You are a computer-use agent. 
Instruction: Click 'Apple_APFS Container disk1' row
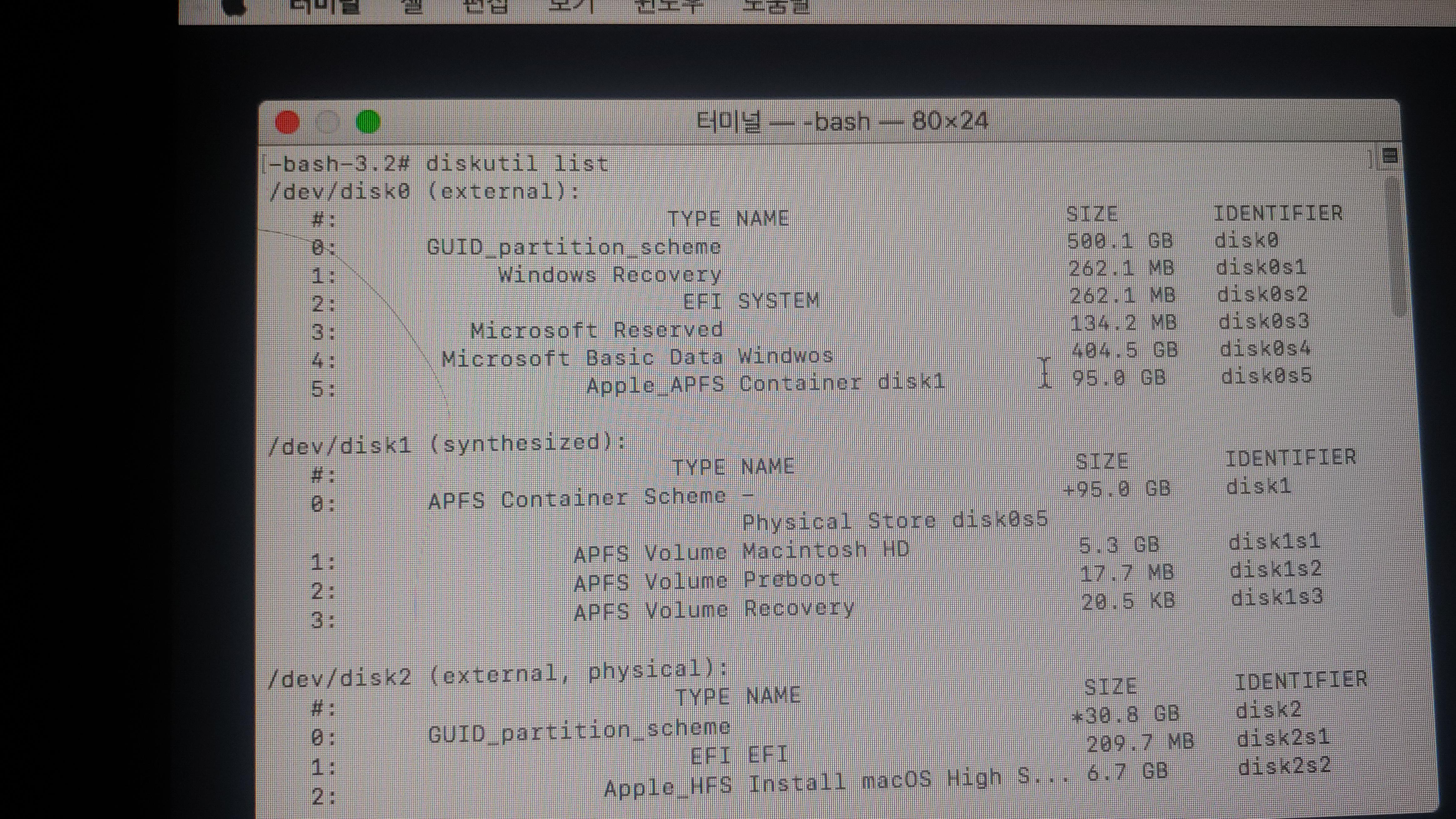click(x=765, y=384)
